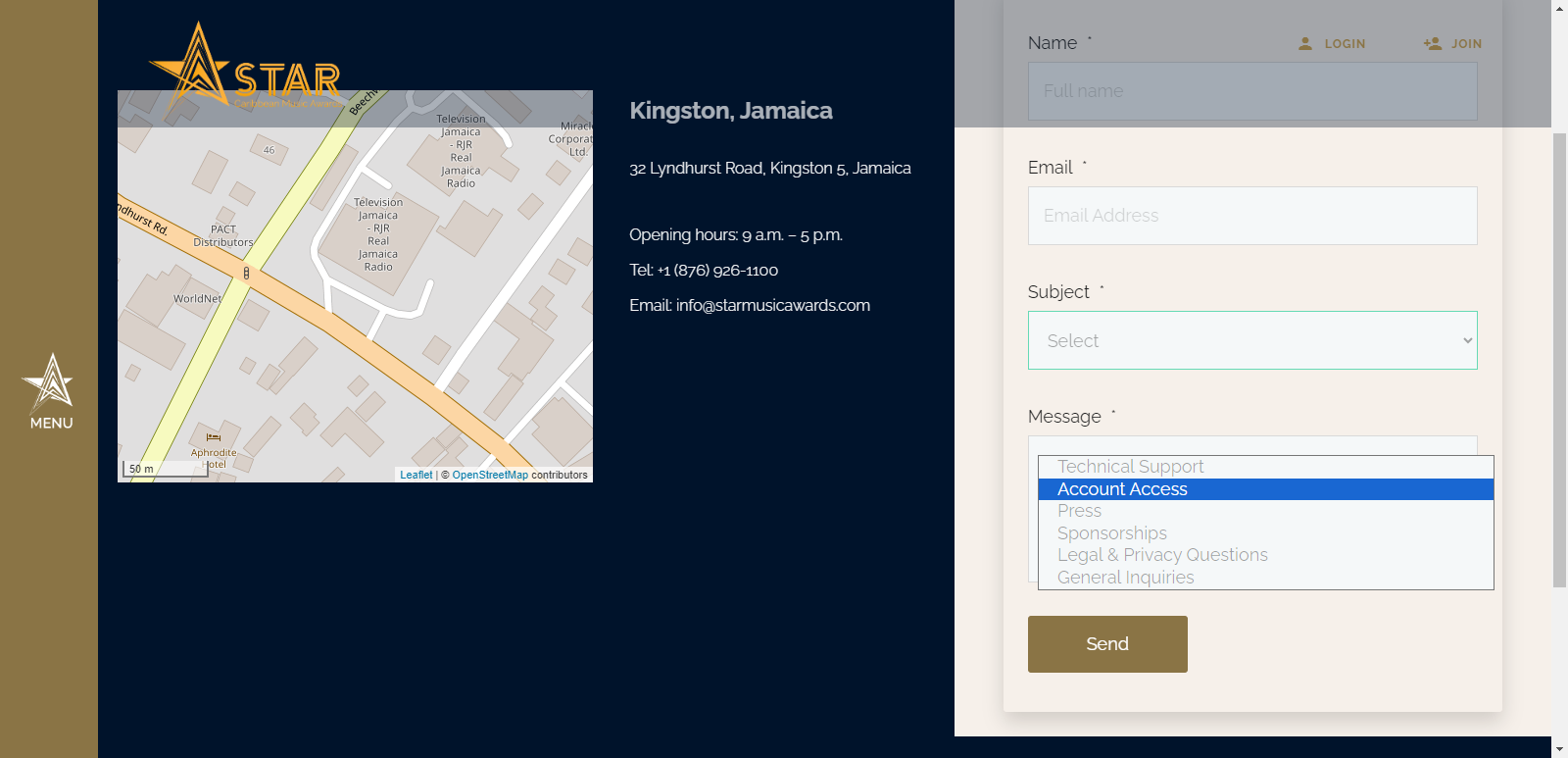Click the PACT Distributors map label
This screenshot has height=758, width=1568.
pos(223,235)
